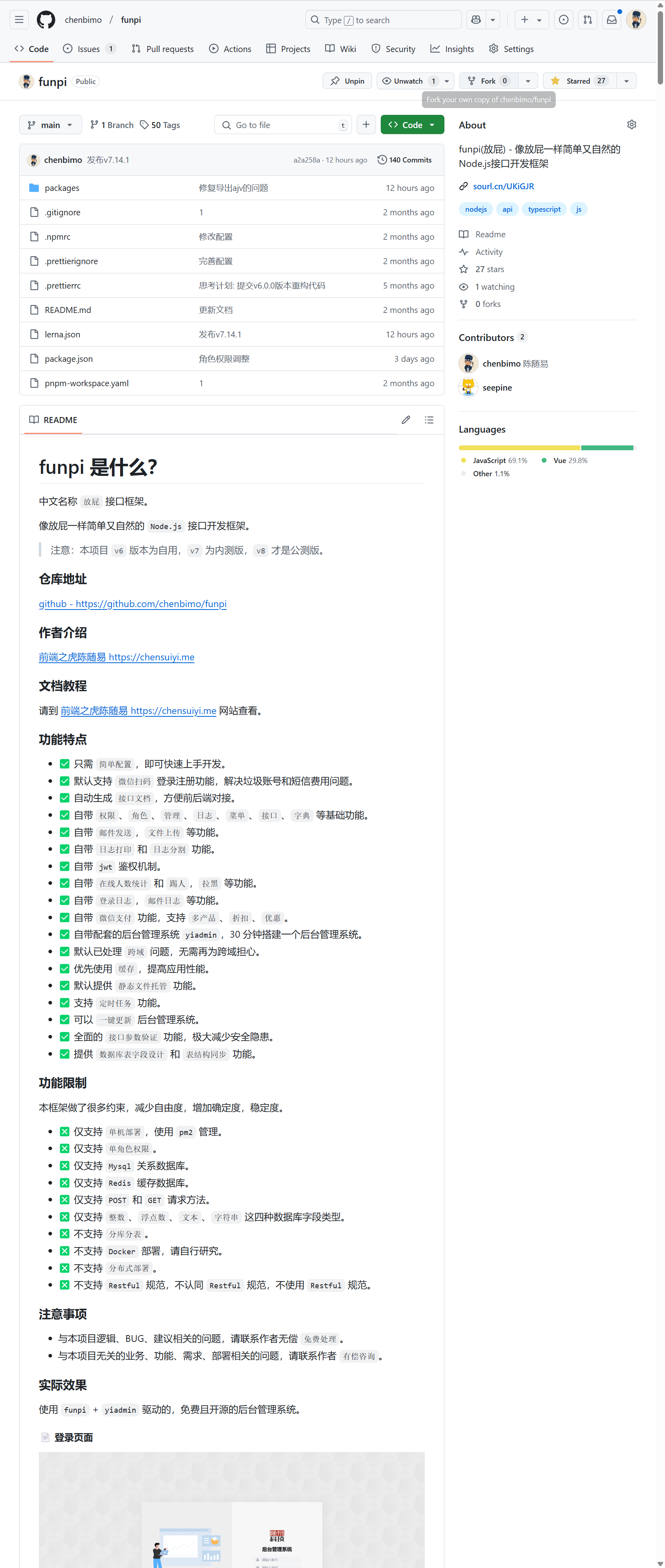Switch to the Pull requests tab
Image resolution: width=665 pixels, height=1568 pixels.
coord(163,49)
